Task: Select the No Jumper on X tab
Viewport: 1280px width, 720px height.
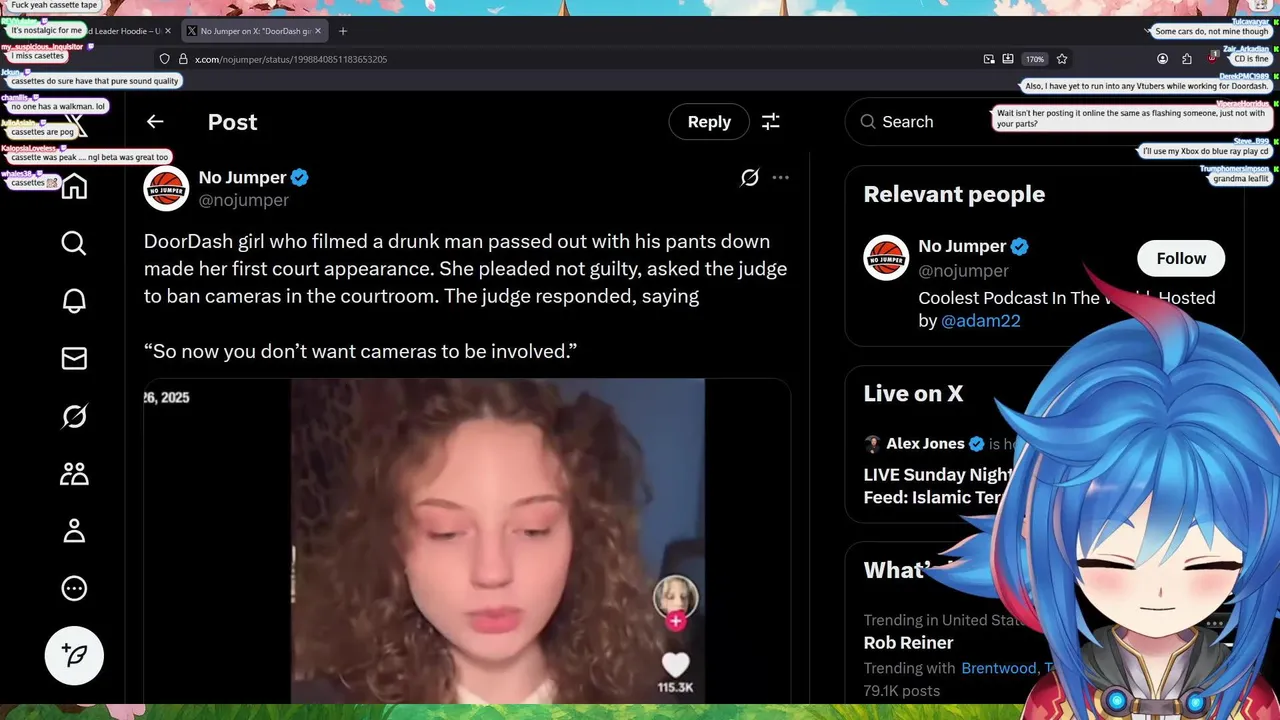Action: pyautogui.click(x=255, y=31)
